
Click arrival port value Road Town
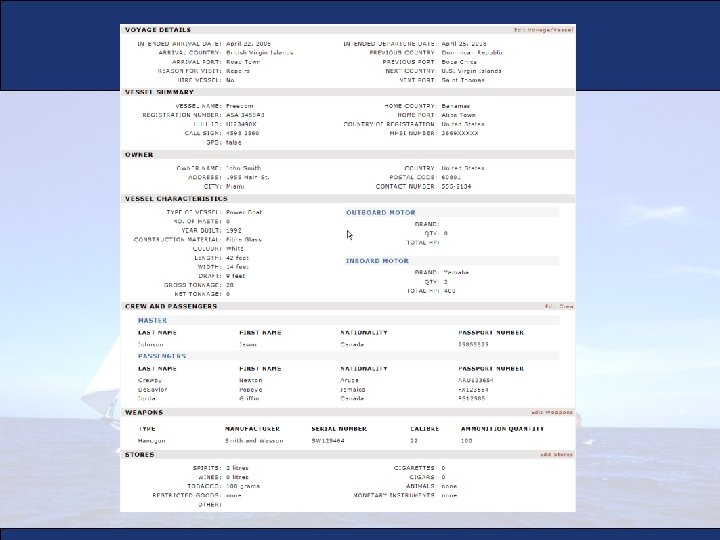(243, 62)
